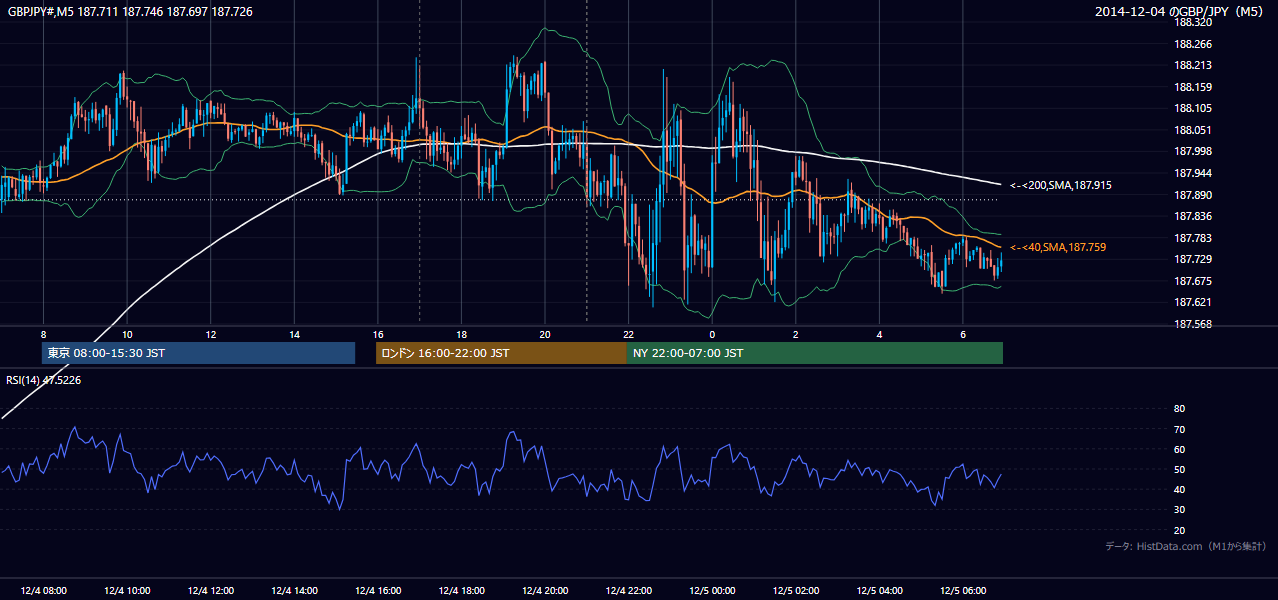Click price axis value 187.675
Viewport: 1278px width, 600px height.
point(1192,281)
